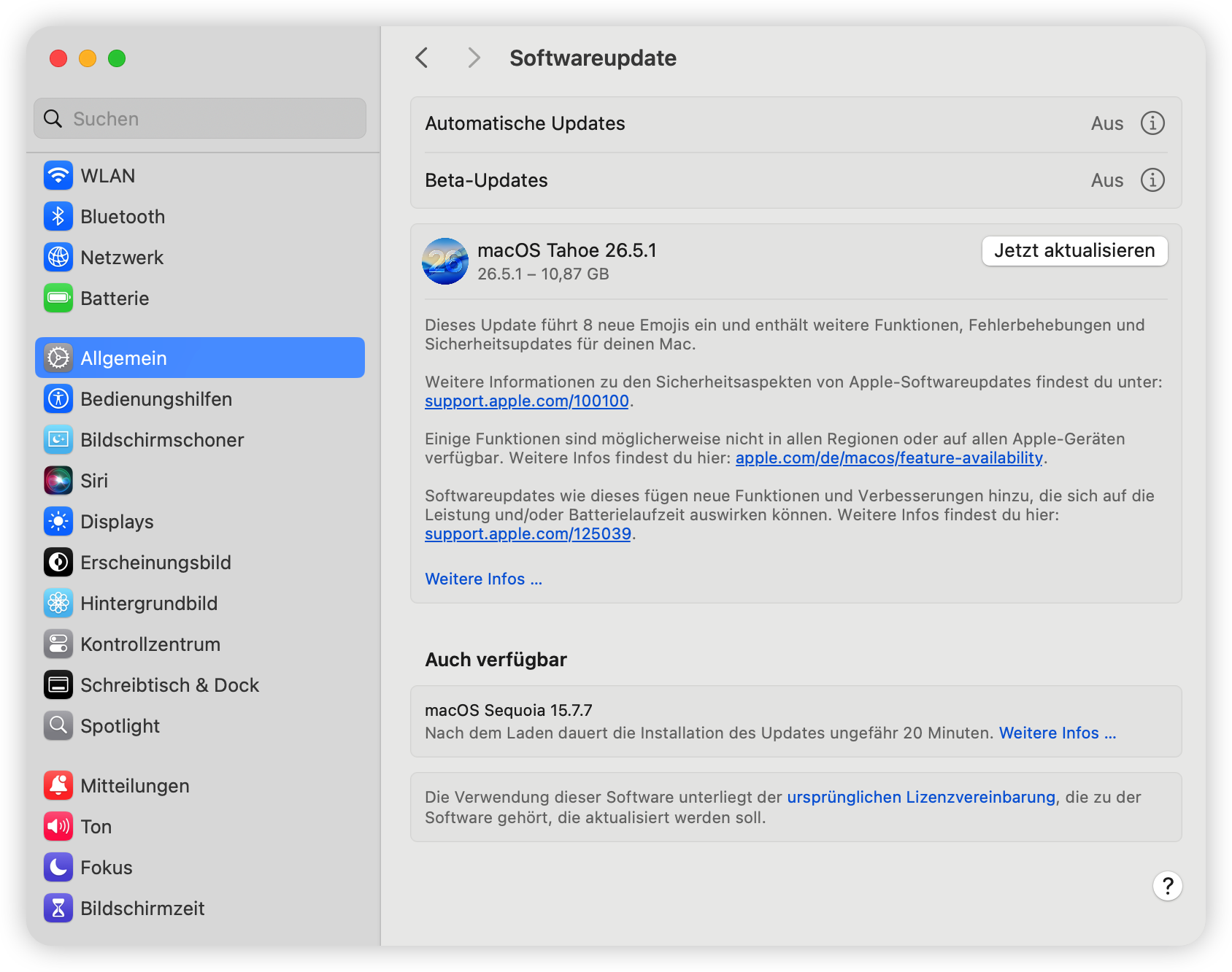The height and width of the screenshot is (972, 1232).
Task: Click the Bildschirmzeit hourglass icon
Action: [x=58, y=909]
